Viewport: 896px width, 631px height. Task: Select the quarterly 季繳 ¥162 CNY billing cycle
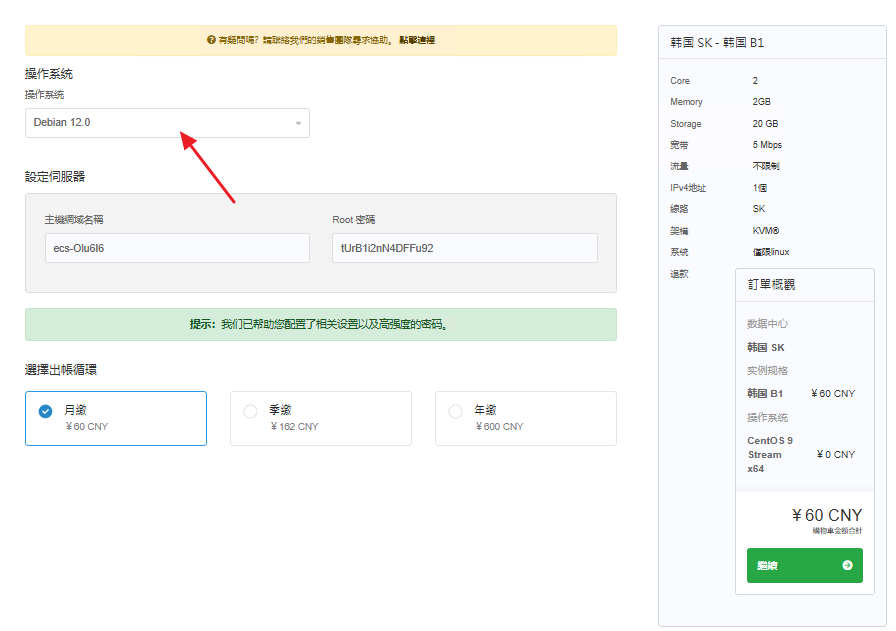(x=321, y=418)
